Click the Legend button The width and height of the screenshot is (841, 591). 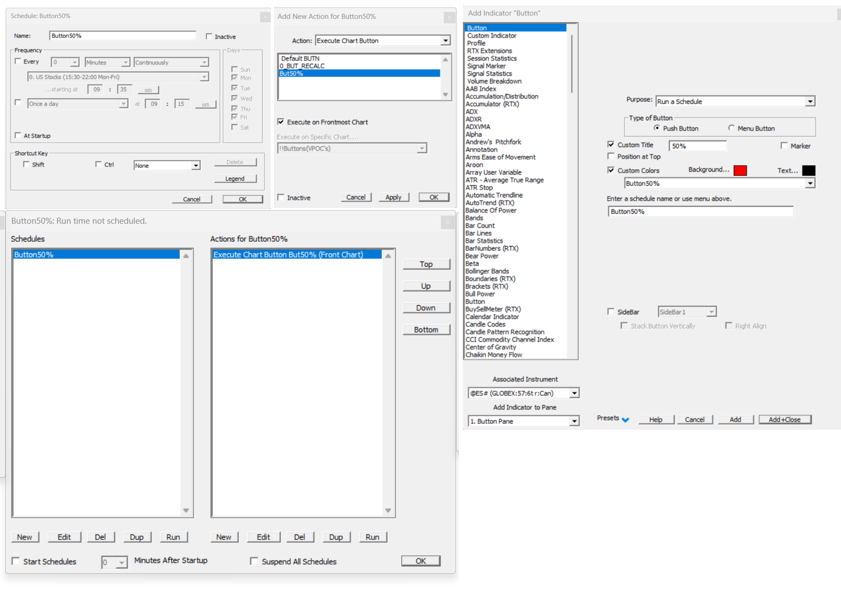(x=235, y=179)
